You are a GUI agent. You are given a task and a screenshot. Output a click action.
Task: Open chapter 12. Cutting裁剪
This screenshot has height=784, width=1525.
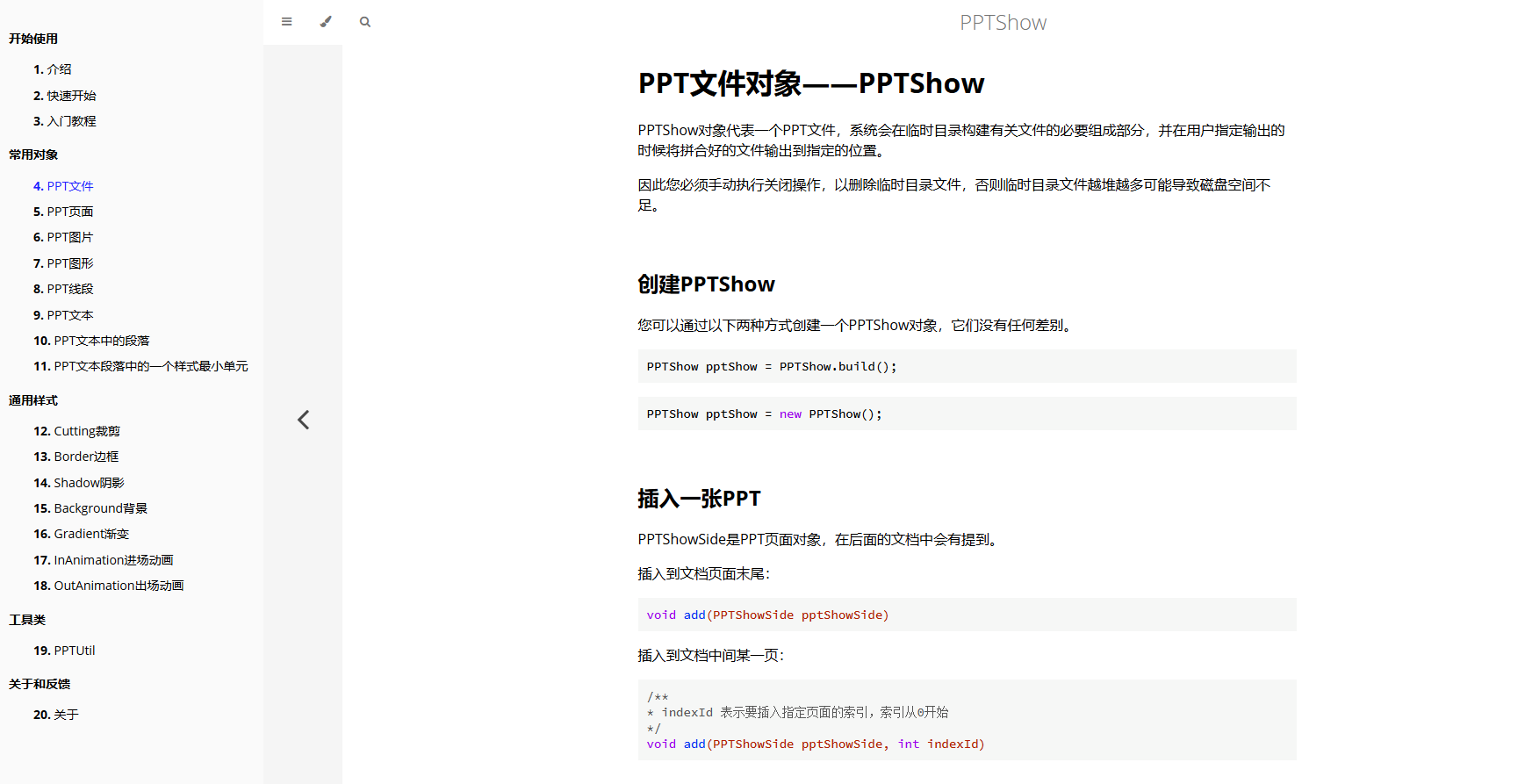pyautogui.click(x=77, y=431)
